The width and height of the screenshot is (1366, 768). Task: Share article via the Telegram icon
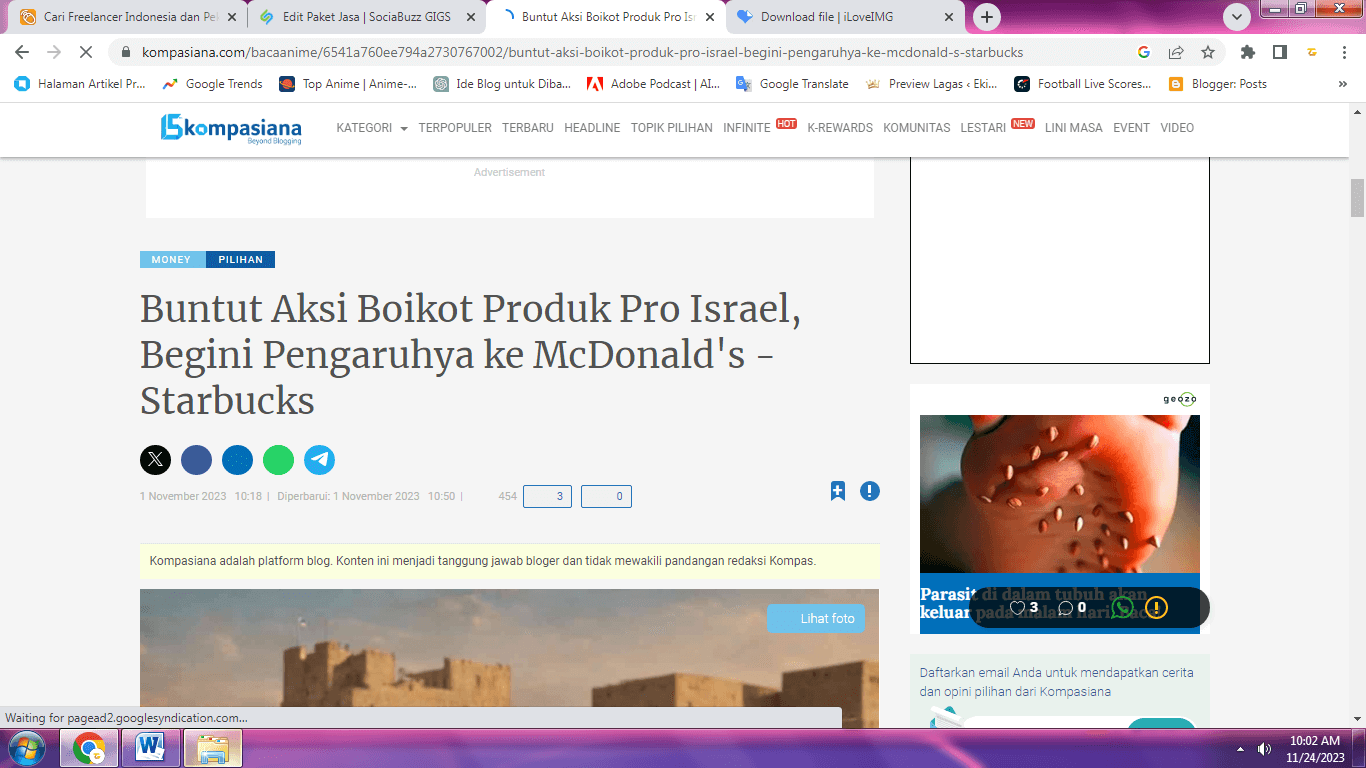(x=319, y=460)
